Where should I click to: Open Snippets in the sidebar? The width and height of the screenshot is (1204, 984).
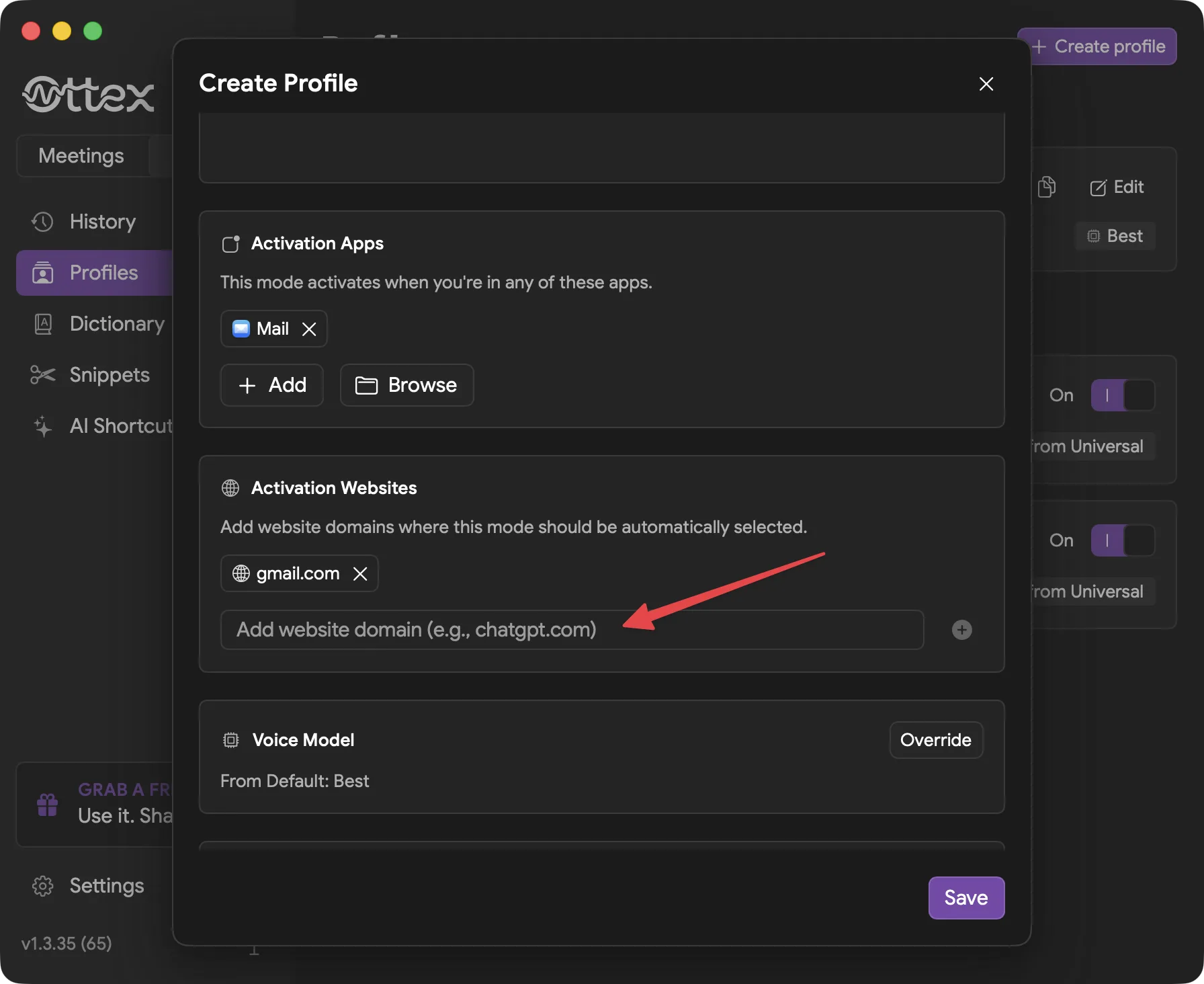pos(94,375)
